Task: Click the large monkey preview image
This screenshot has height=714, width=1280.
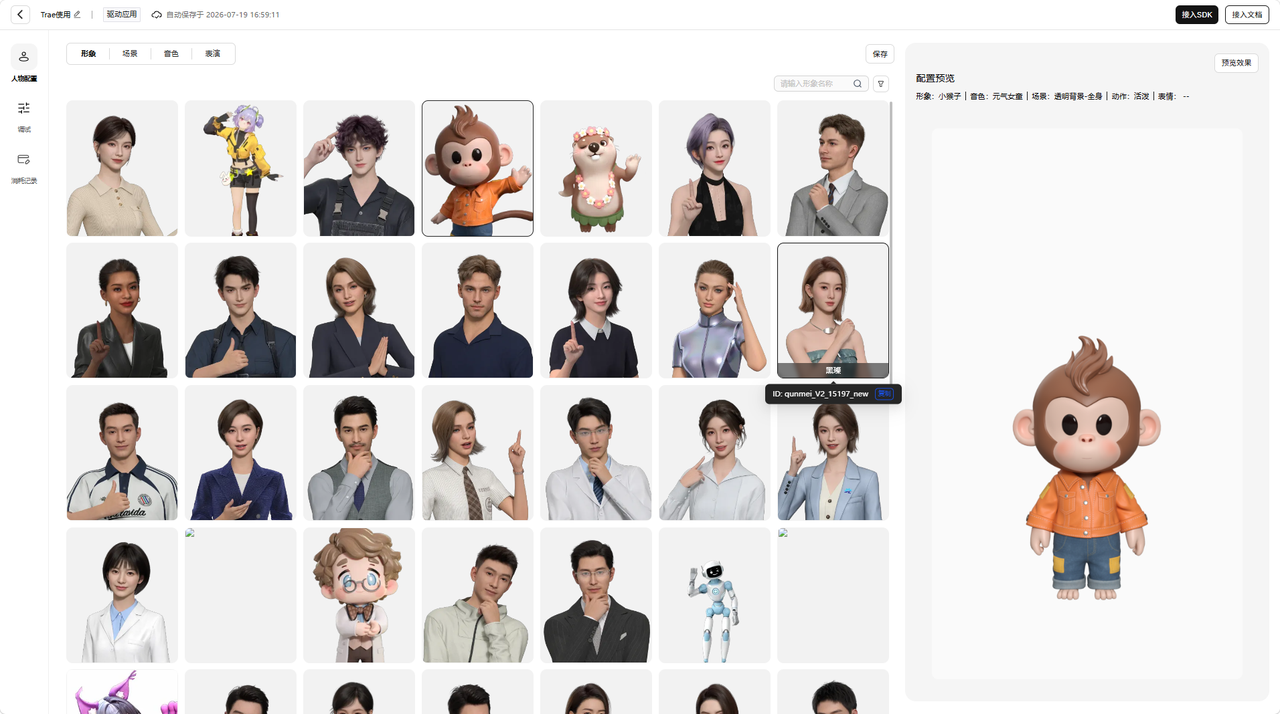Action: point(1087,468)
